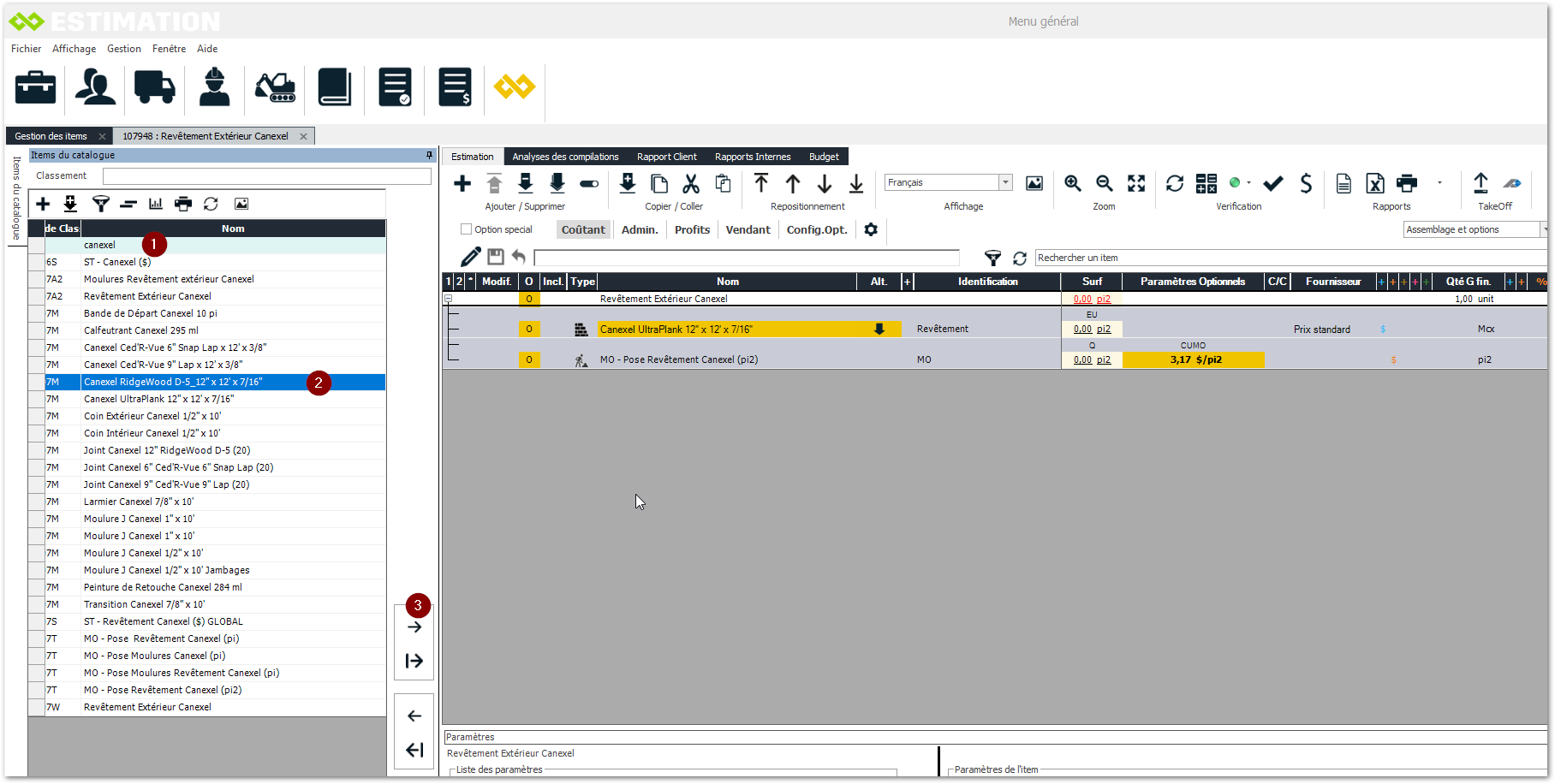Click the zoom in magnifier icon
Viewport: 1555px width, 784px height.
1072,183
